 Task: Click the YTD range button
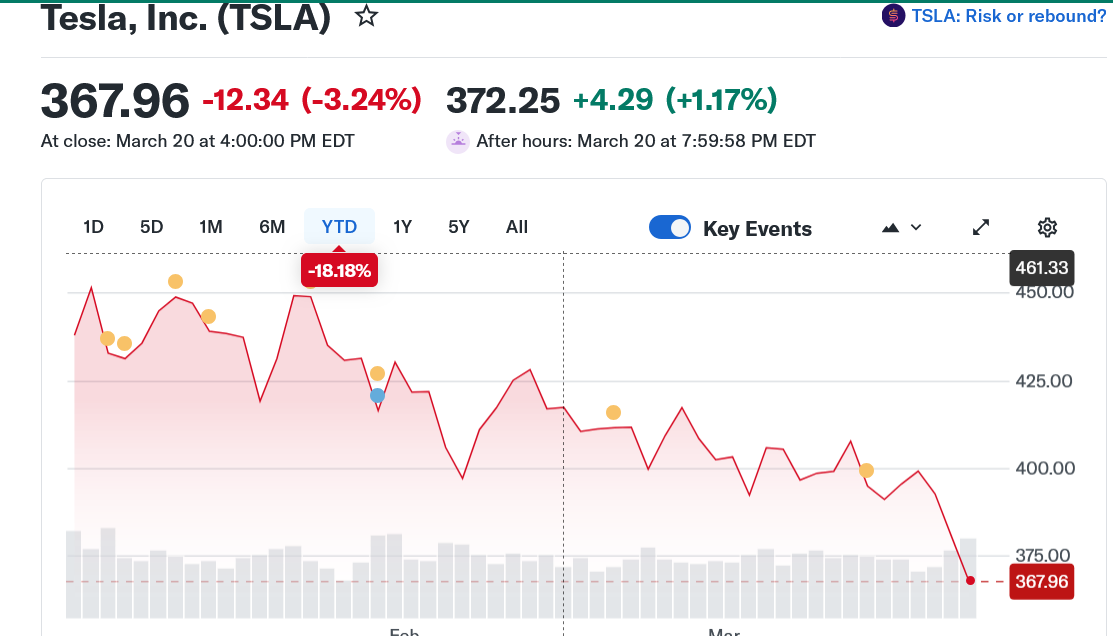[x=339, y=227]
